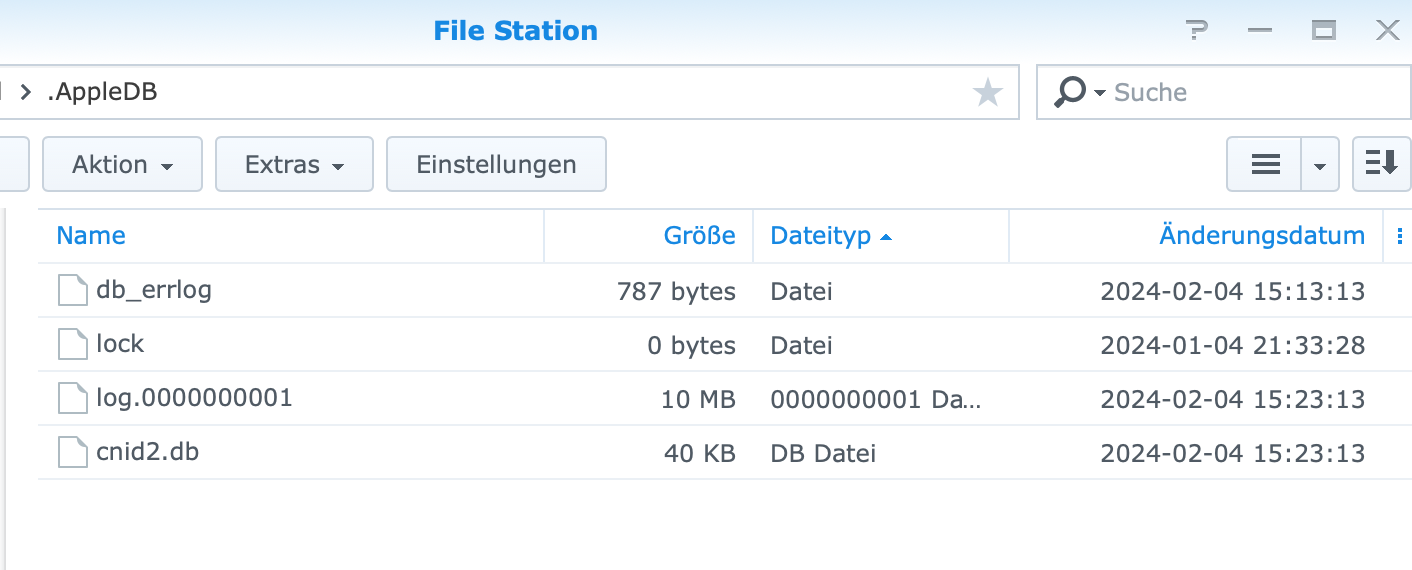Open the Extras dropdown menu
The height and width of the screenshot is (570, 1412).
[x=294, y=165]
